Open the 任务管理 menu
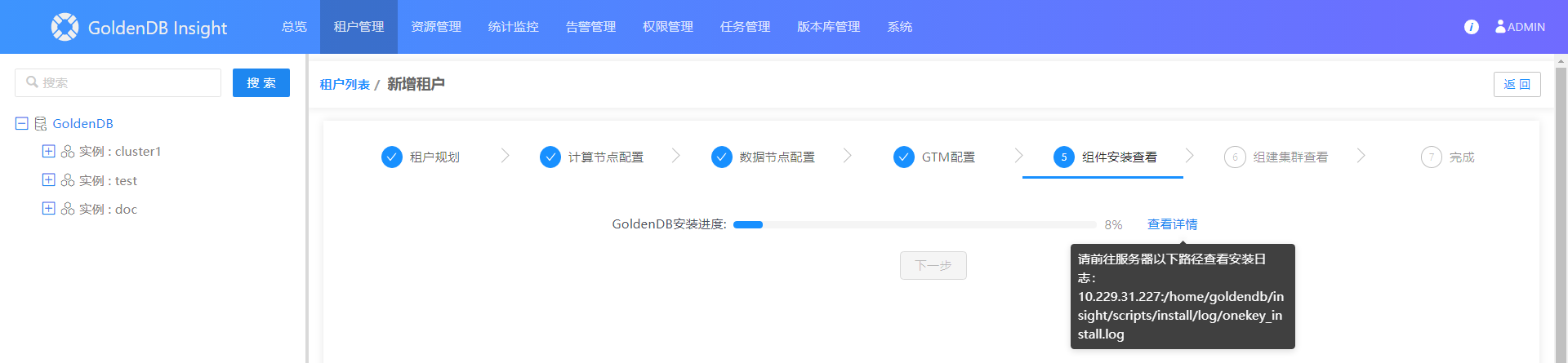Image resolution: width=1568 pixels, height=363 pixels. click(745, 27)
